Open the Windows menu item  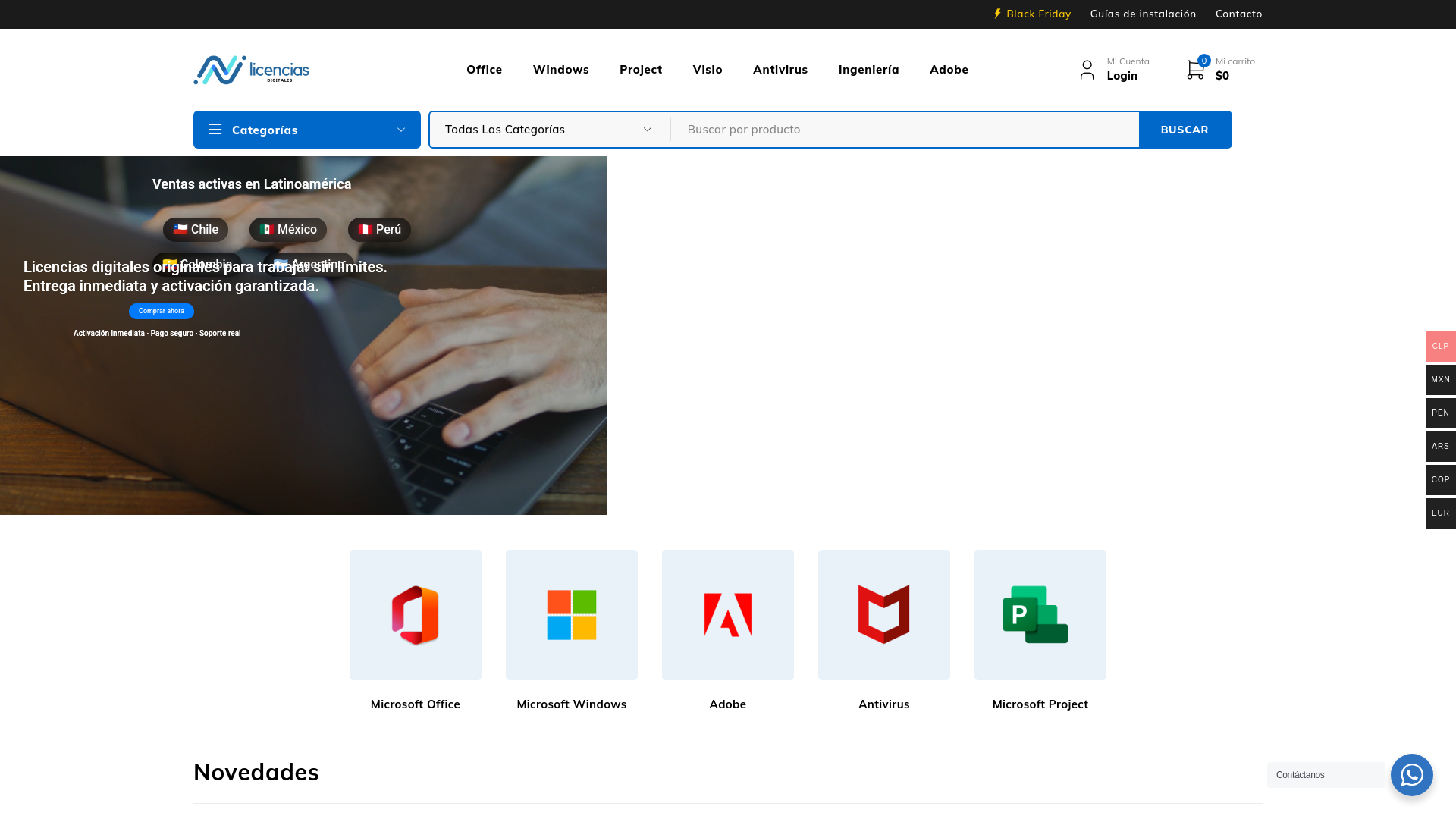point(560,70)
